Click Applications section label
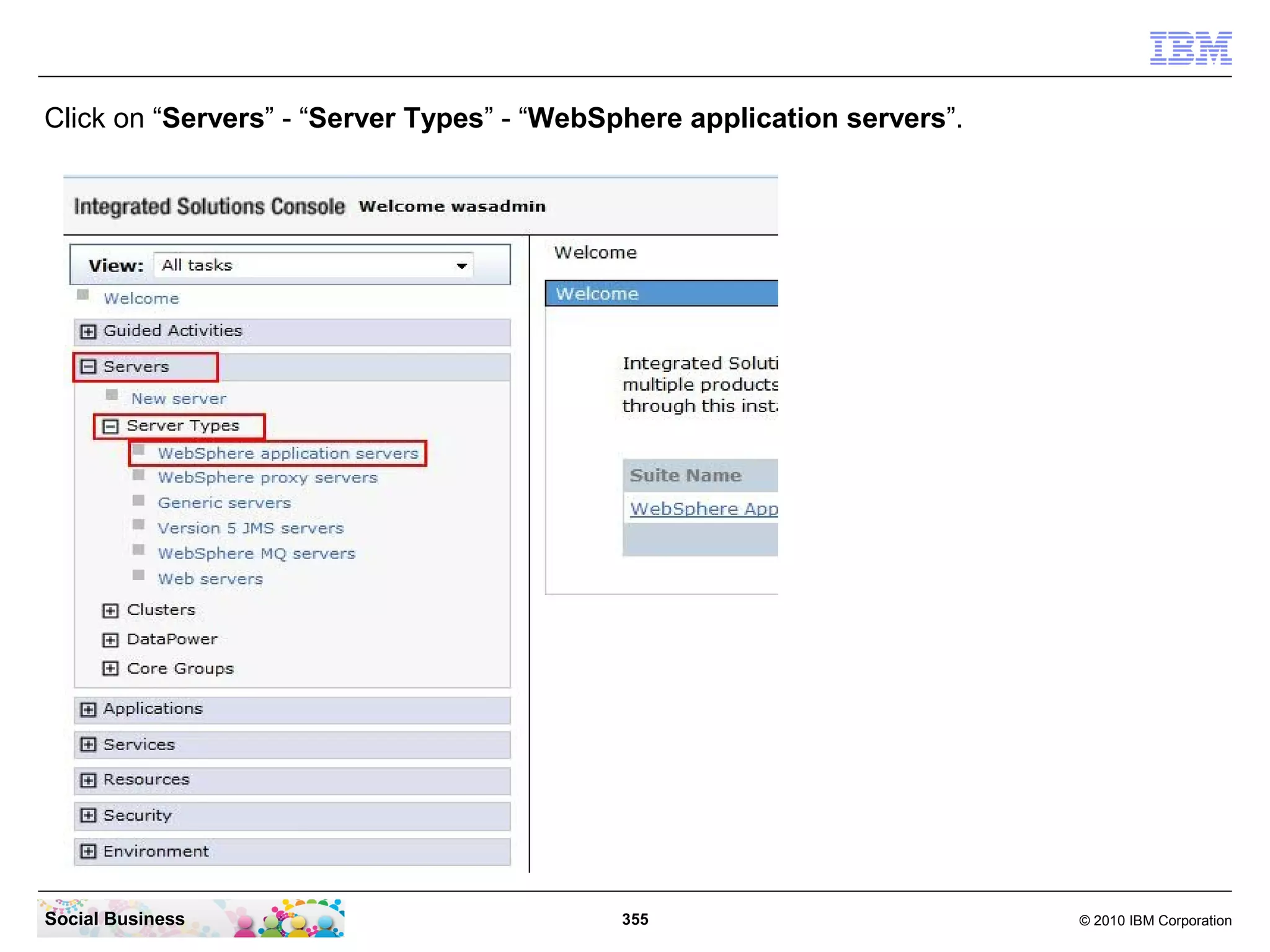 [153, 709]
